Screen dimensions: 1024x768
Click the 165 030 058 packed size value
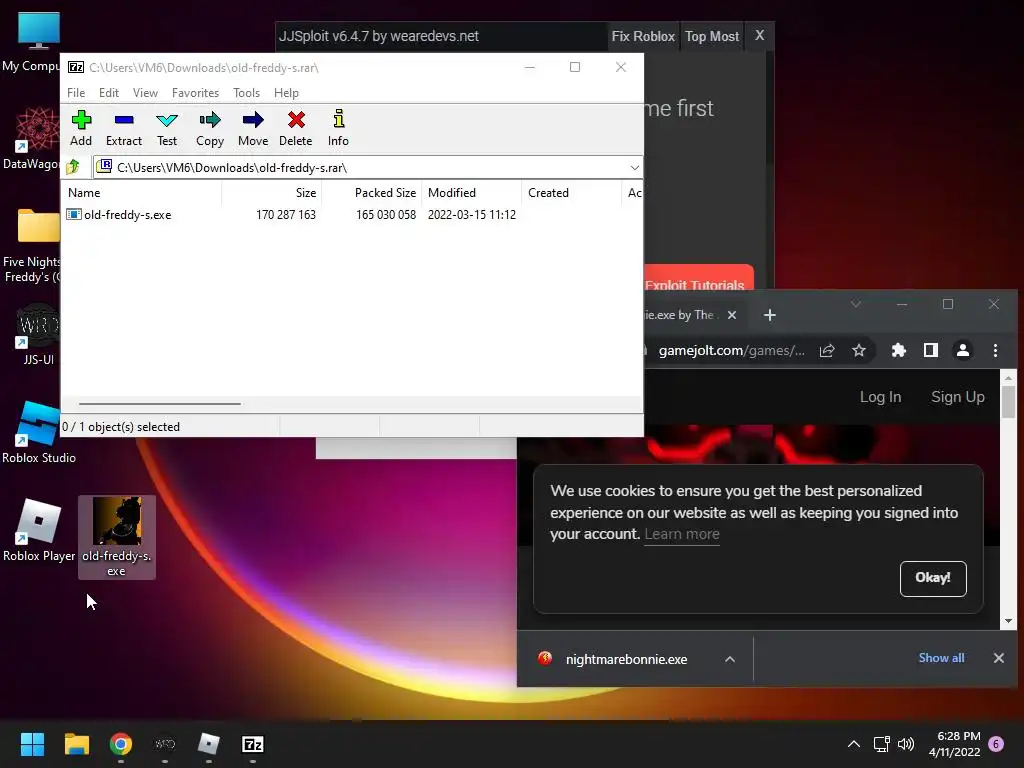[386, 215]
